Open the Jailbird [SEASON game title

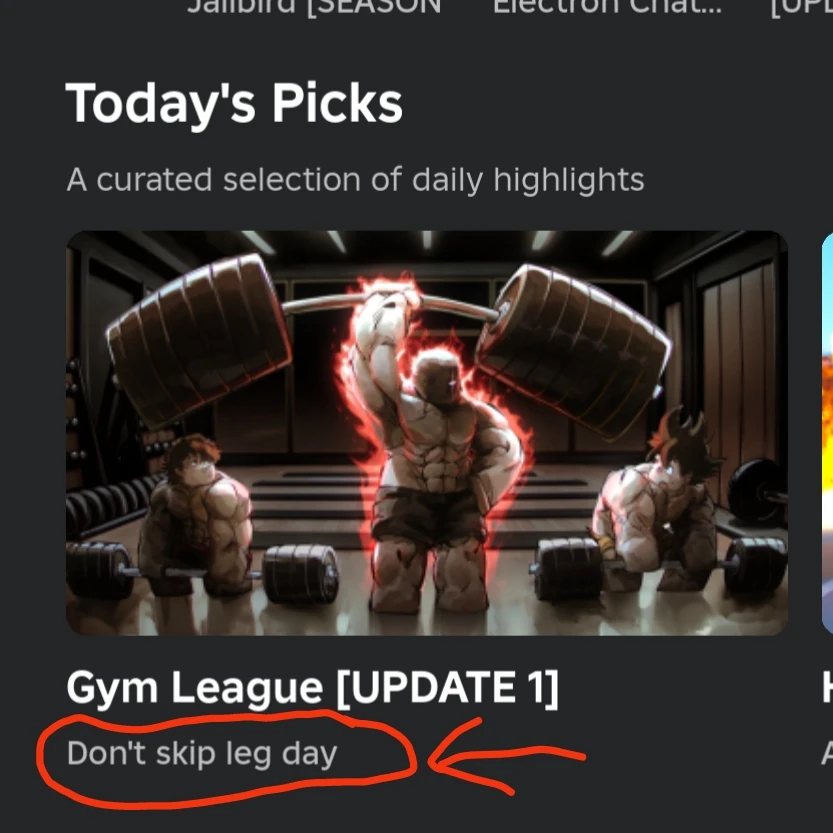[314, 7]
